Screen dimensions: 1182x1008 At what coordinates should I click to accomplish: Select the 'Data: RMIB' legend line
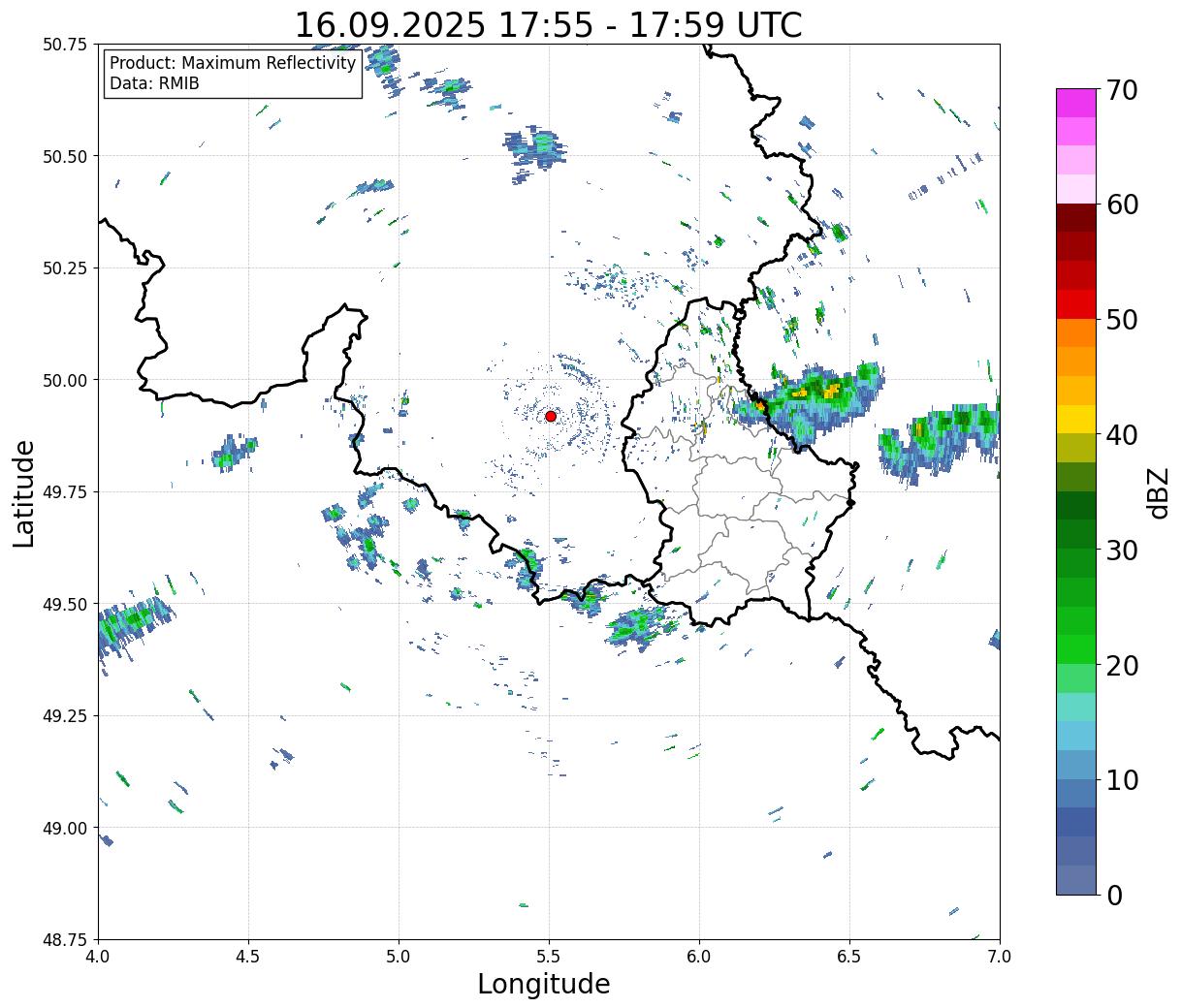coord(154,83)
